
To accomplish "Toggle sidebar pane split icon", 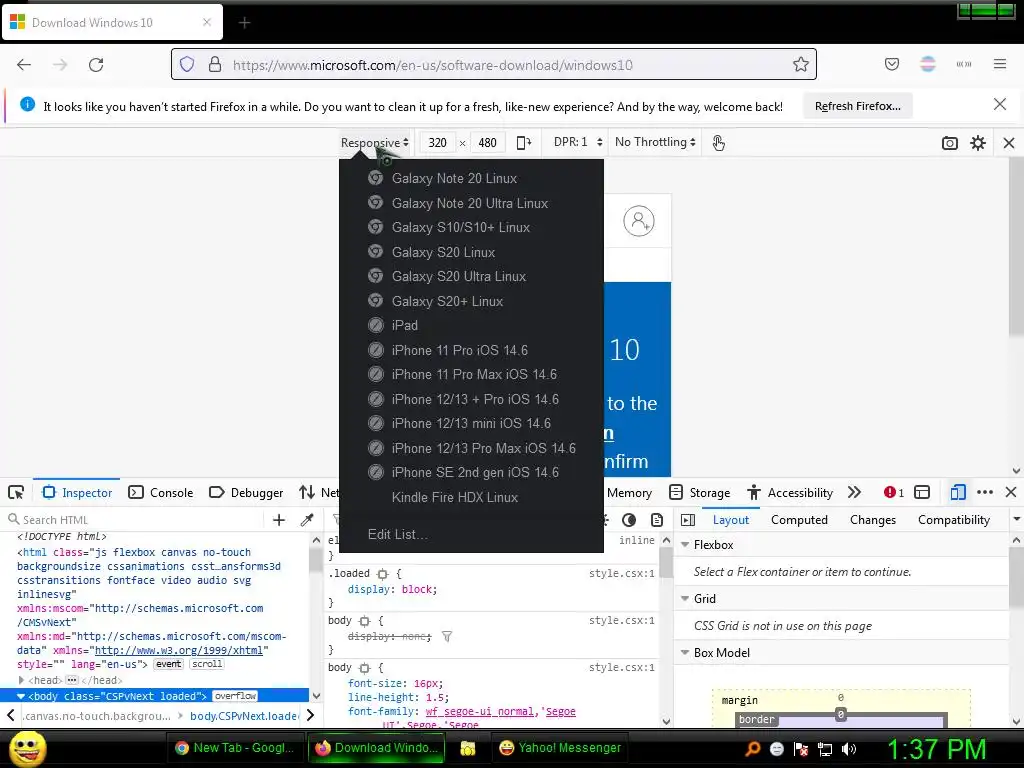I will [x=688, y=520].
